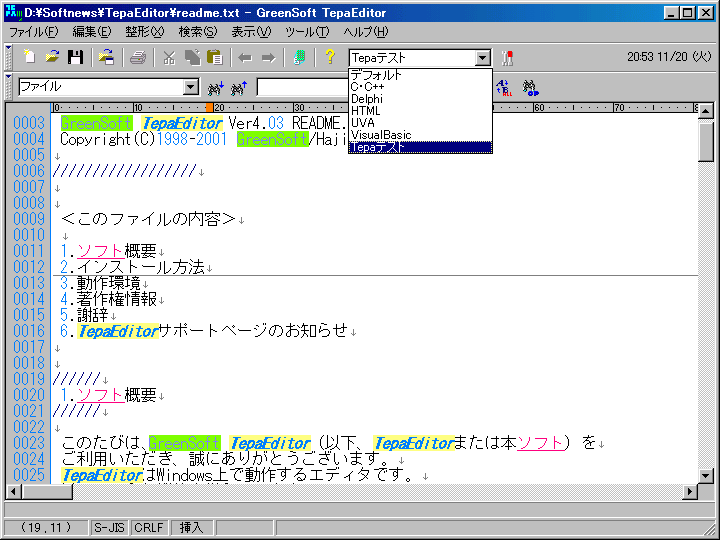Select VisualBasic in the mode list
The height and width of the screenshot is (540, 720).
point(420,135)
